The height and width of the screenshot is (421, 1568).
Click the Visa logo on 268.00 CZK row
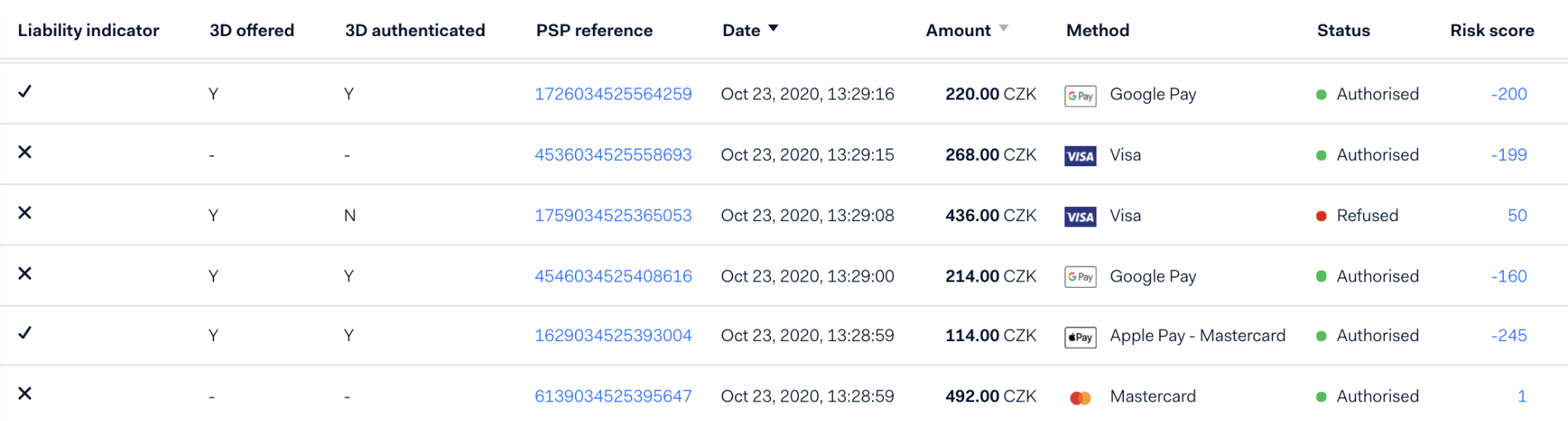[x=1080, y=156]
